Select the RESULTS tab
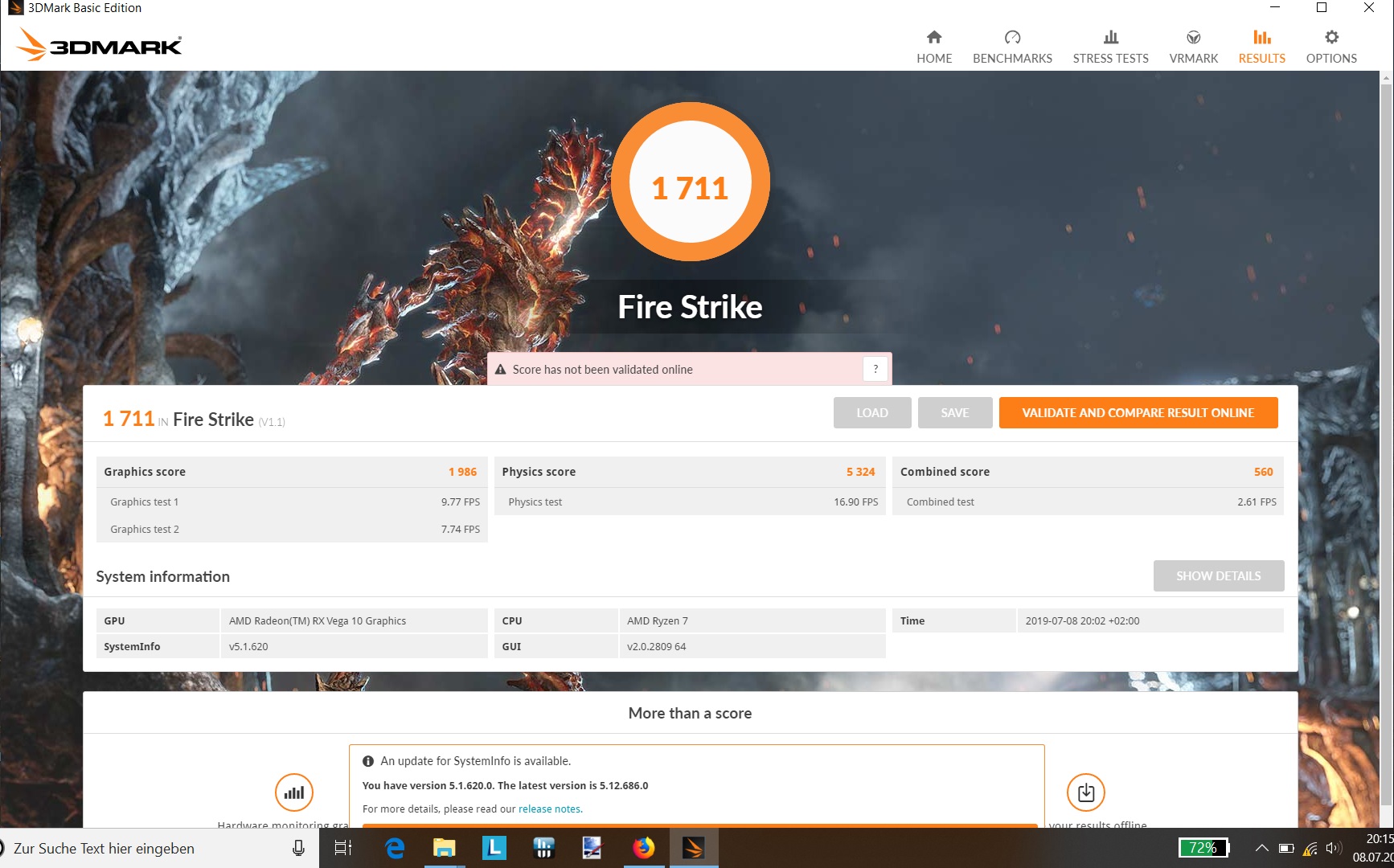 [1261, 47]
